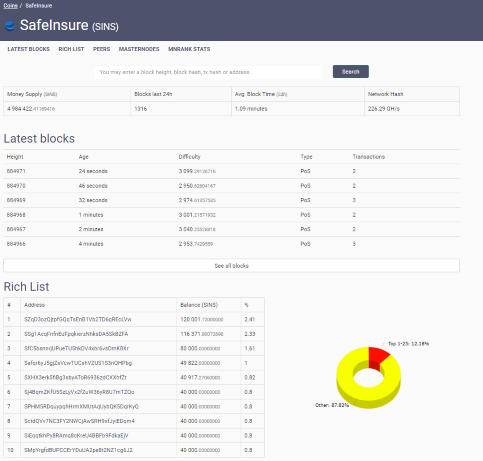483x461 pixels.
Task: Open the rank 4 address starting with Safe
Action: pos(78,363)
